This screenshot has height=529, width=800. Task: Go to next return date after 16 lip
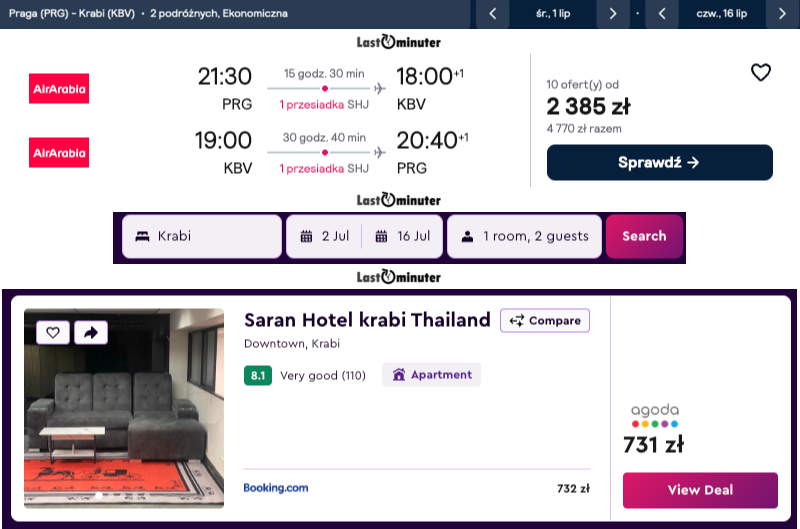click(782, 14)
